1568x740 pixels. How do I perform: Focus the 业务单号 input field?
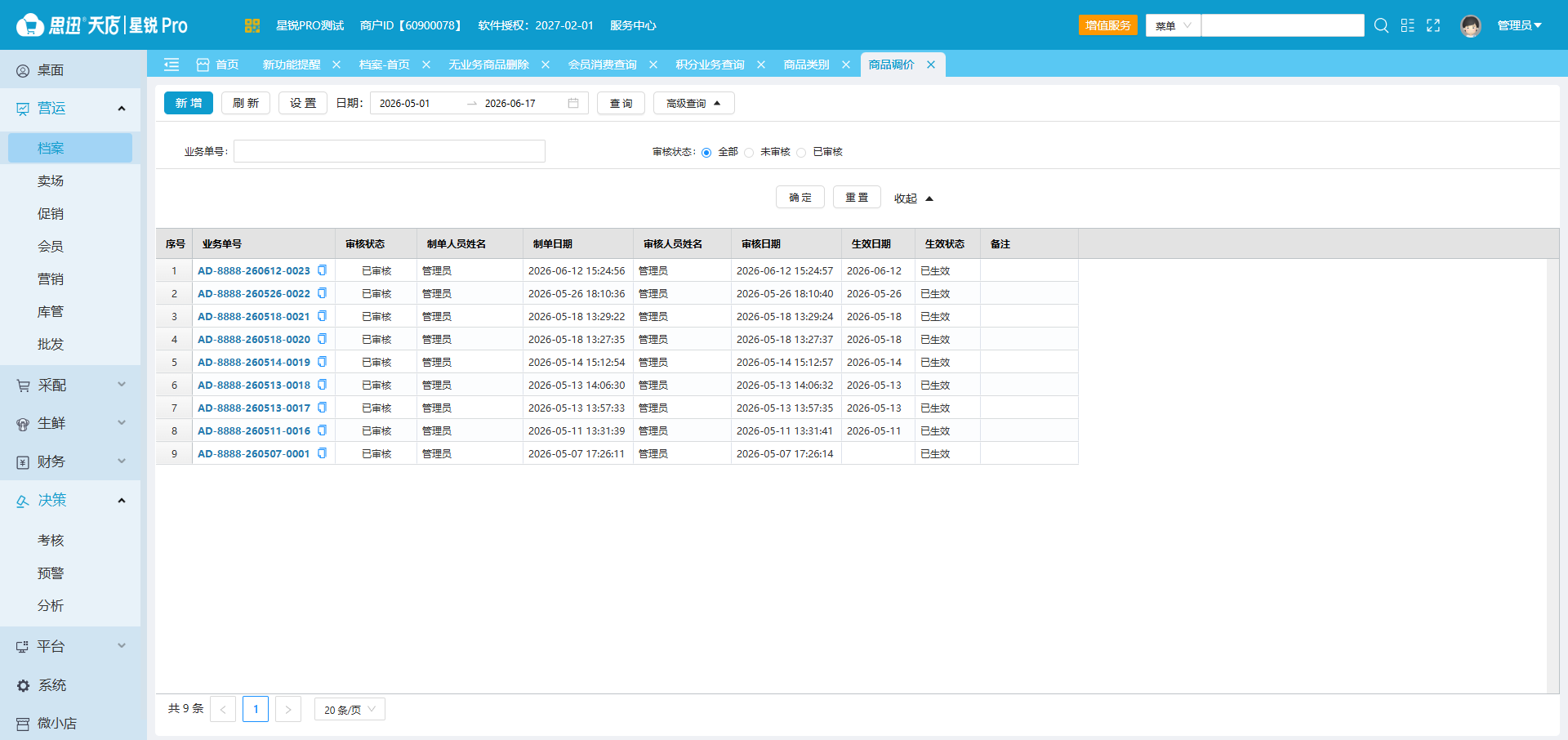[390, 151]
